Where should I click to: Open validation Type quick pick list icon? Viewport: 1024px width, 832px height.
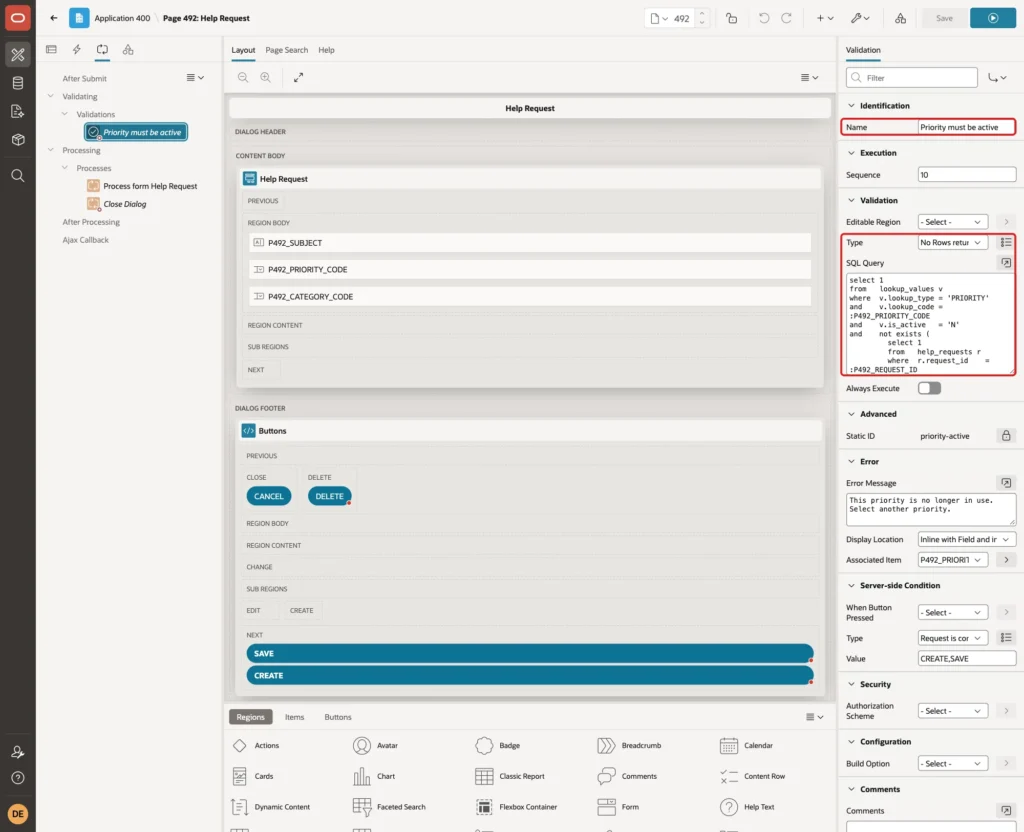(x=1006, y=242)
